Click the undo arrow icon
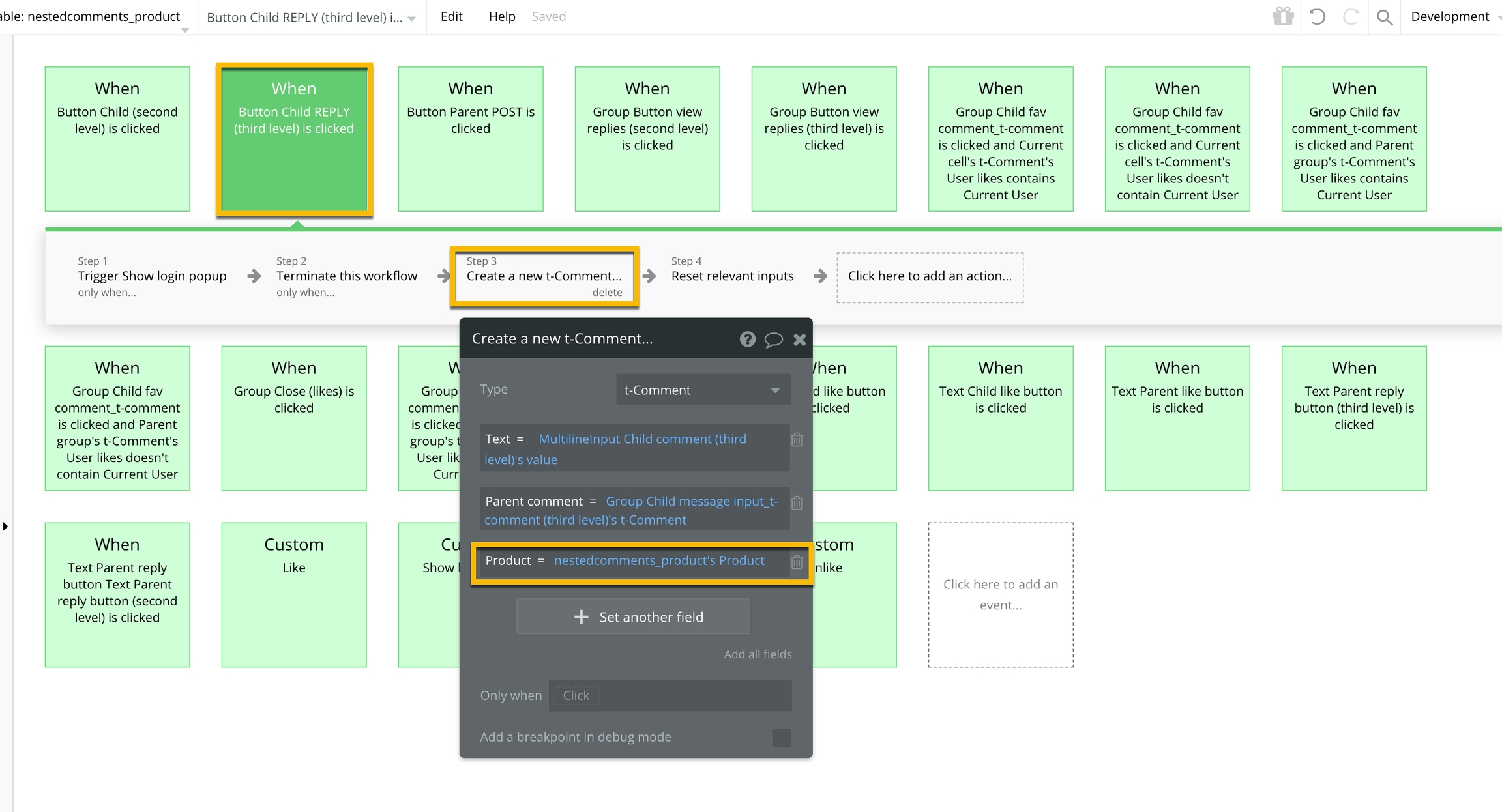The height and width of the screenshot is (812, 1502). 1317,16
